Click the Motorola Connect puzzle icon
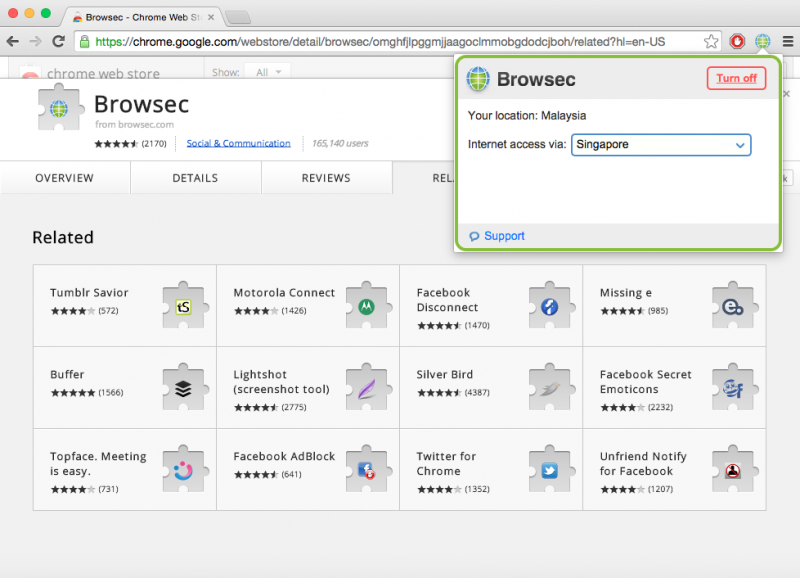Screen dimensions: 800x578 pyautogui.click(x=368, y=305)
